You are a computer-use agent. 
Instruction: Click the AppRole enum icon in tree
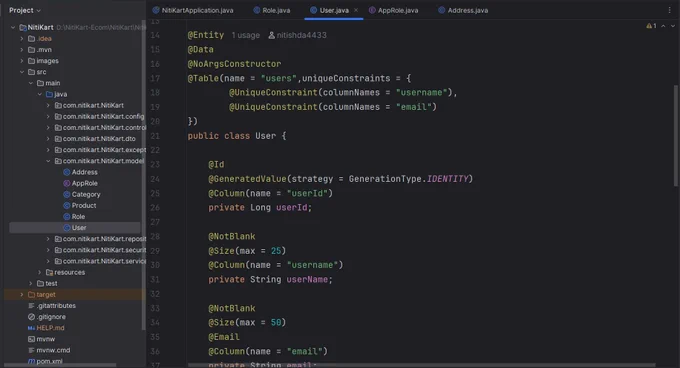point(67,183)
